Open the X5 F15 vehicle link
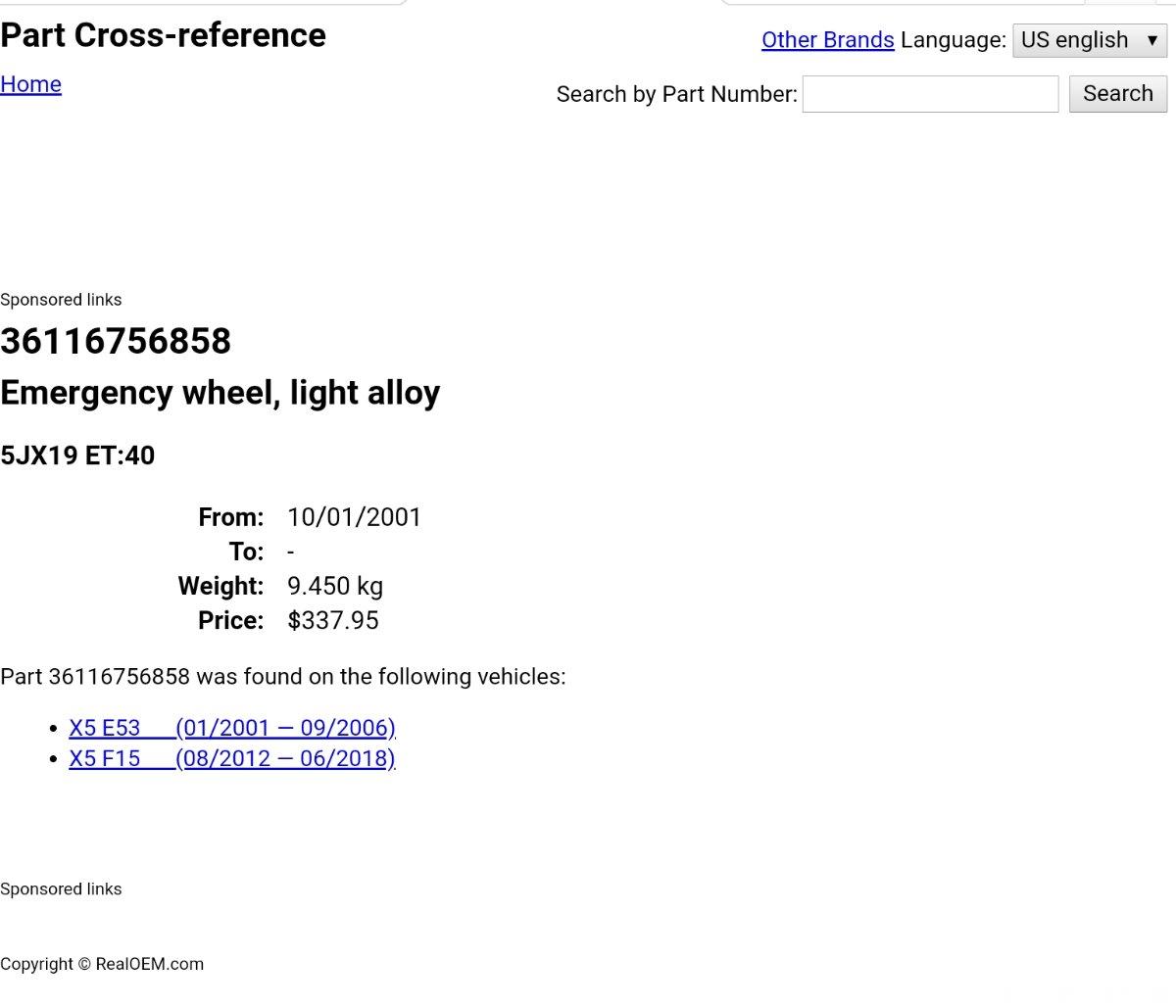The image size is (1176, 1008). pyautogui.click(x=232, y=758)
